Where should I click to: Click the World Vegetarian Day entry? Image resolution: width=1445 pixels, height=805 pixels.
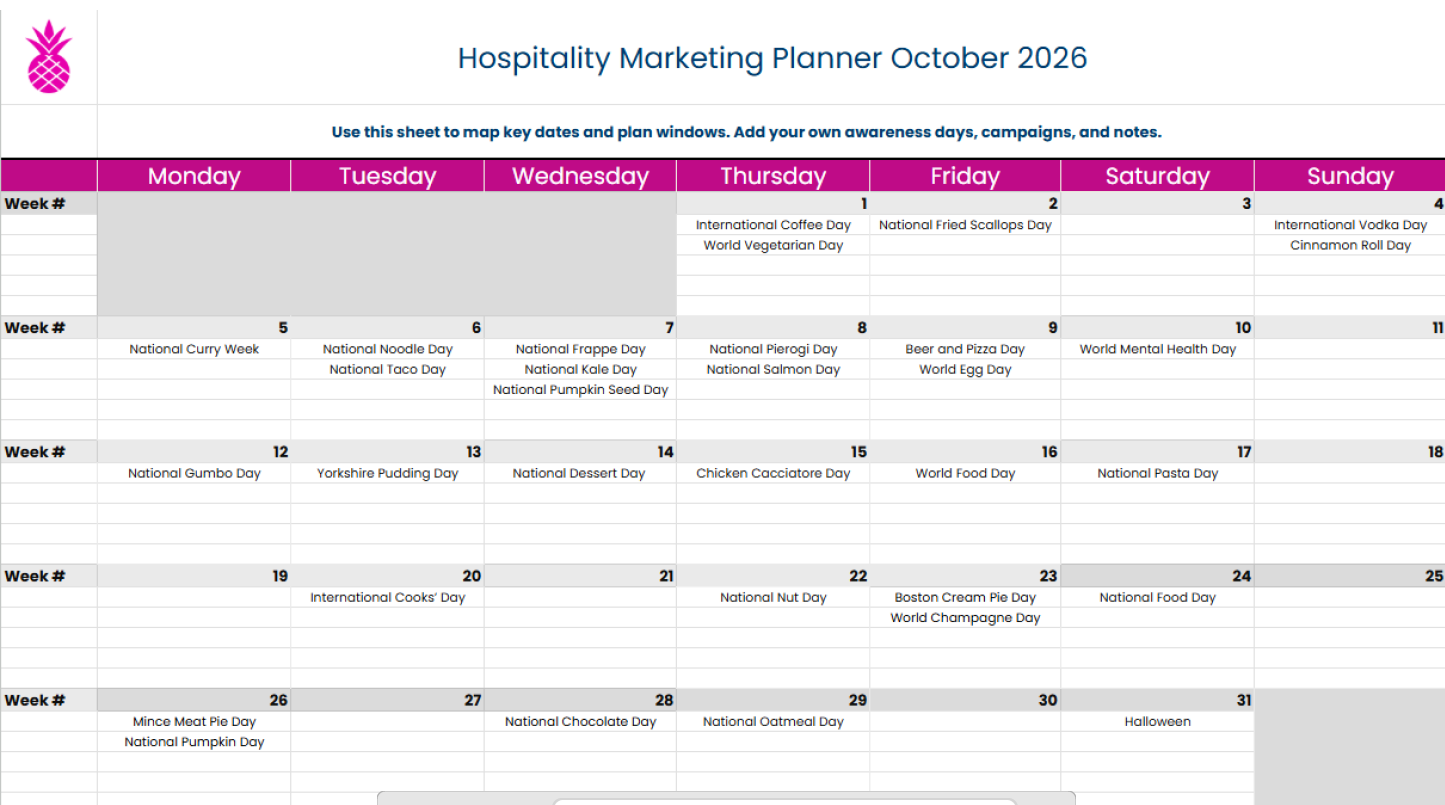[773, 245]
